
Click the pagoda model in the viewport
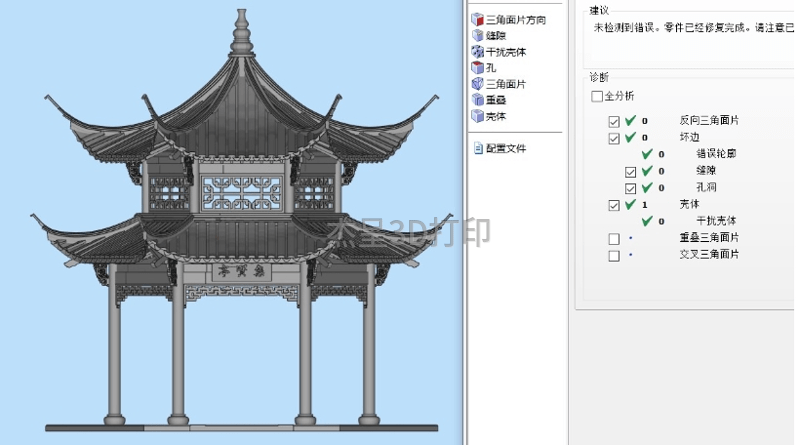tap(240, 230)
